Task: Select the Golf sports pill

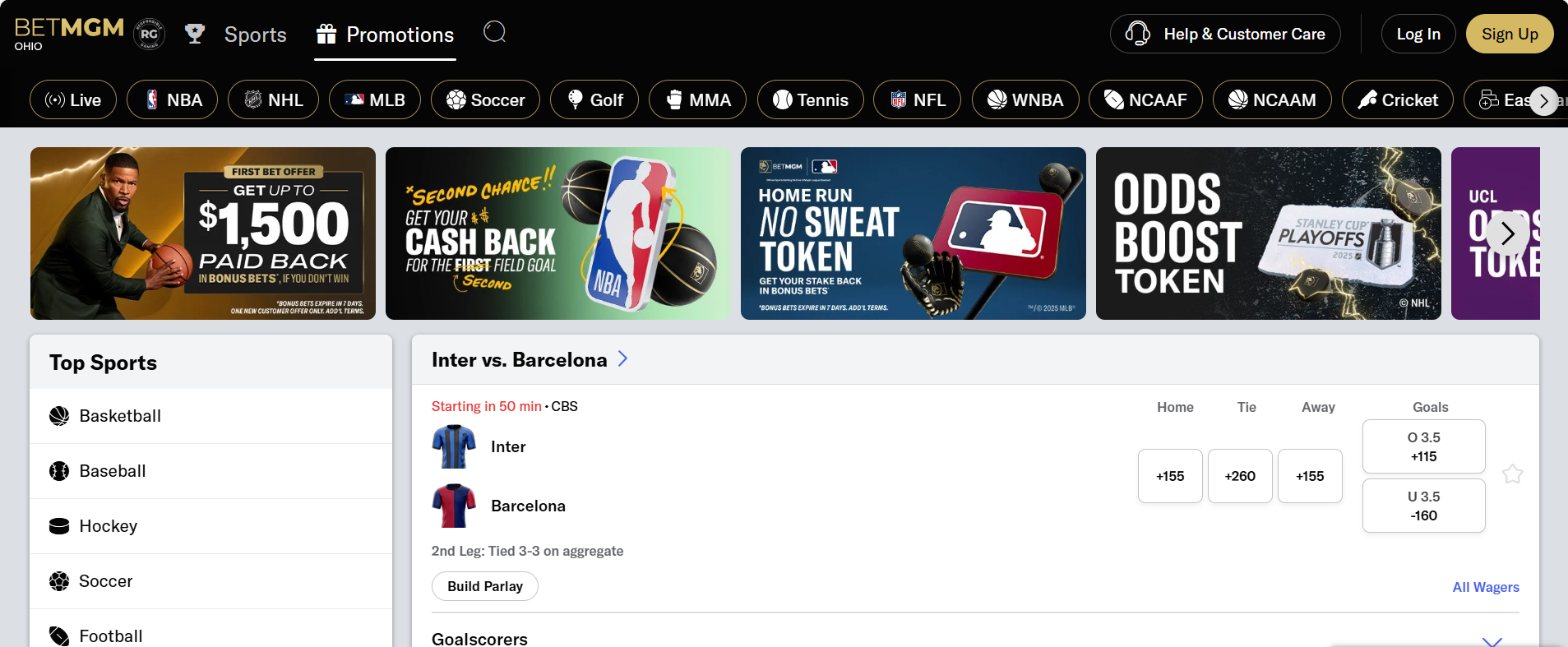Action: (x=594, y=99)
